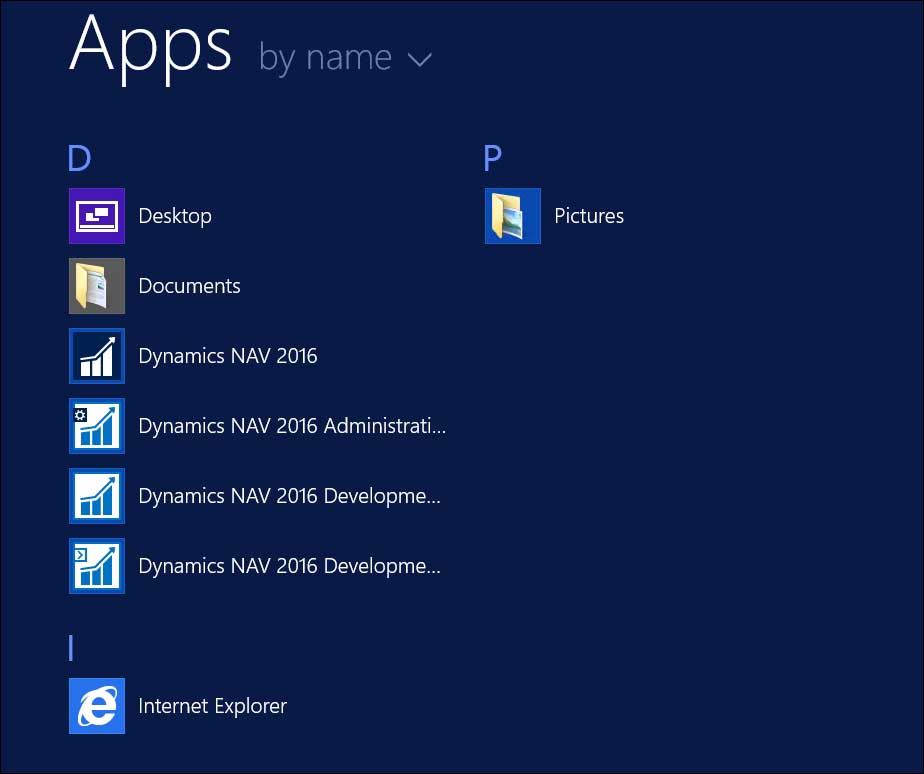This screenshot has width=924, height=774.
Task: Click the "Internet Explorer" text label
Action: tap(212, 705)
